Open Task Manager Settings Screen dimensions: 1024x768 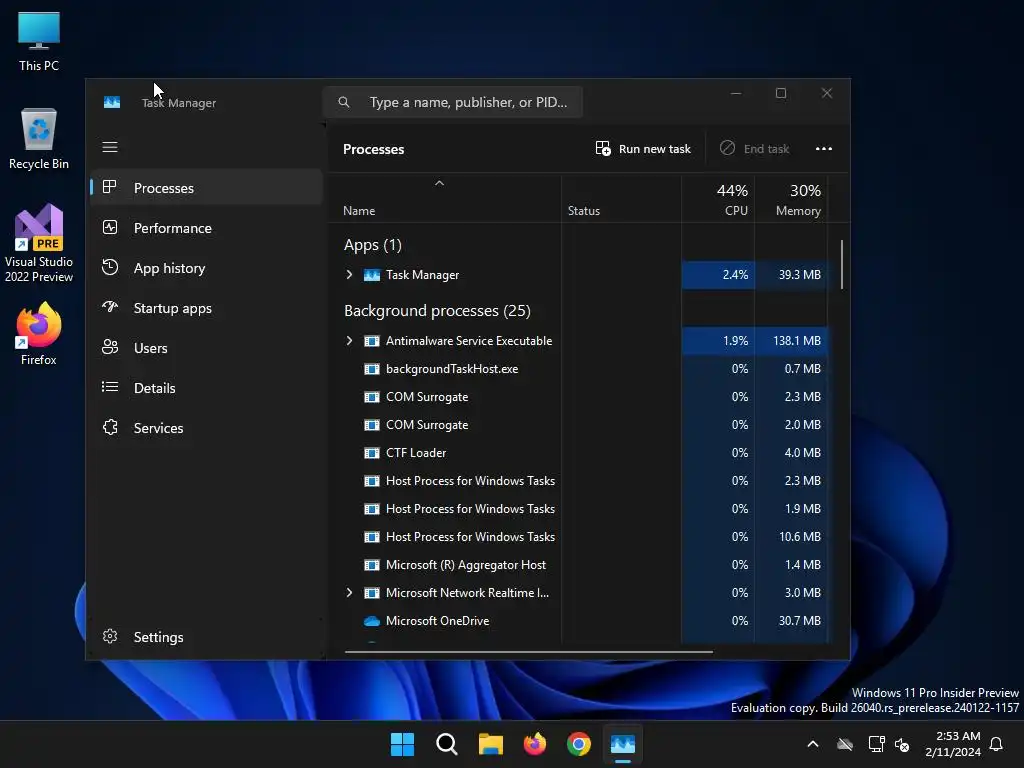206,637
